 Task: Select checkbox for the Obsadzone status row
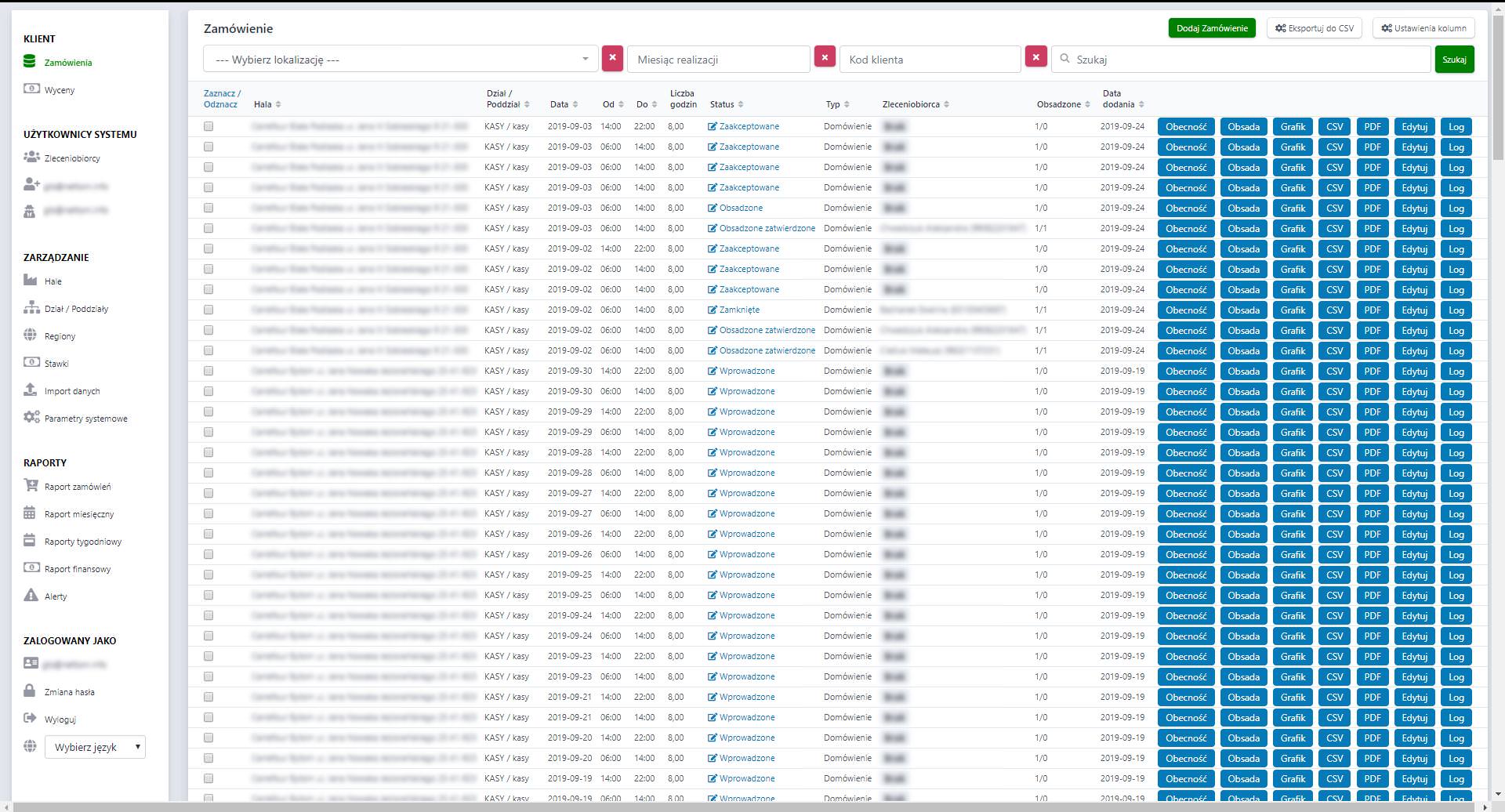coord(209,208)
